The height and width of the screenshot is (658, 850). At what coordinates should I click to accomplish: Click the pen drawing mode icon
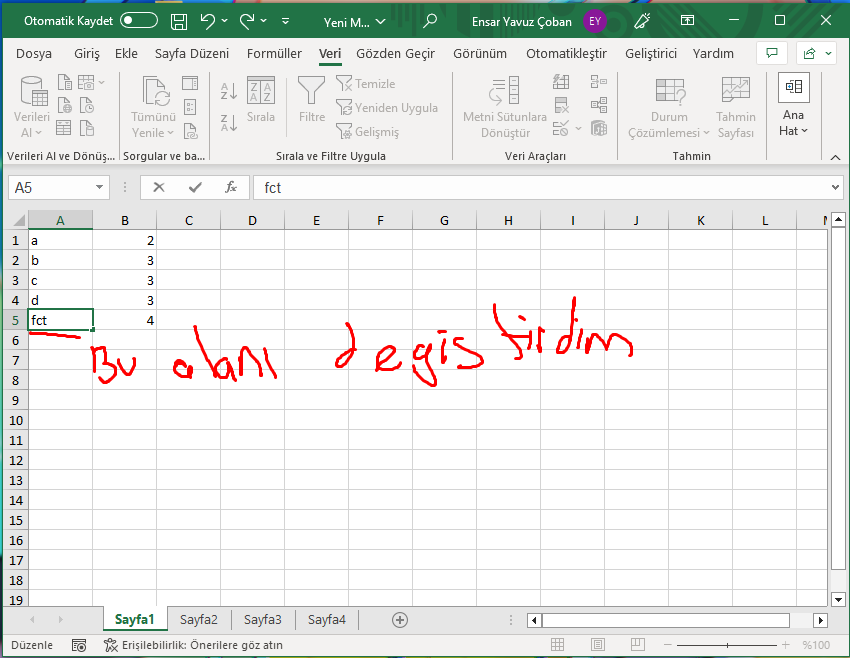pyautogui.click(x=642, y=21)
